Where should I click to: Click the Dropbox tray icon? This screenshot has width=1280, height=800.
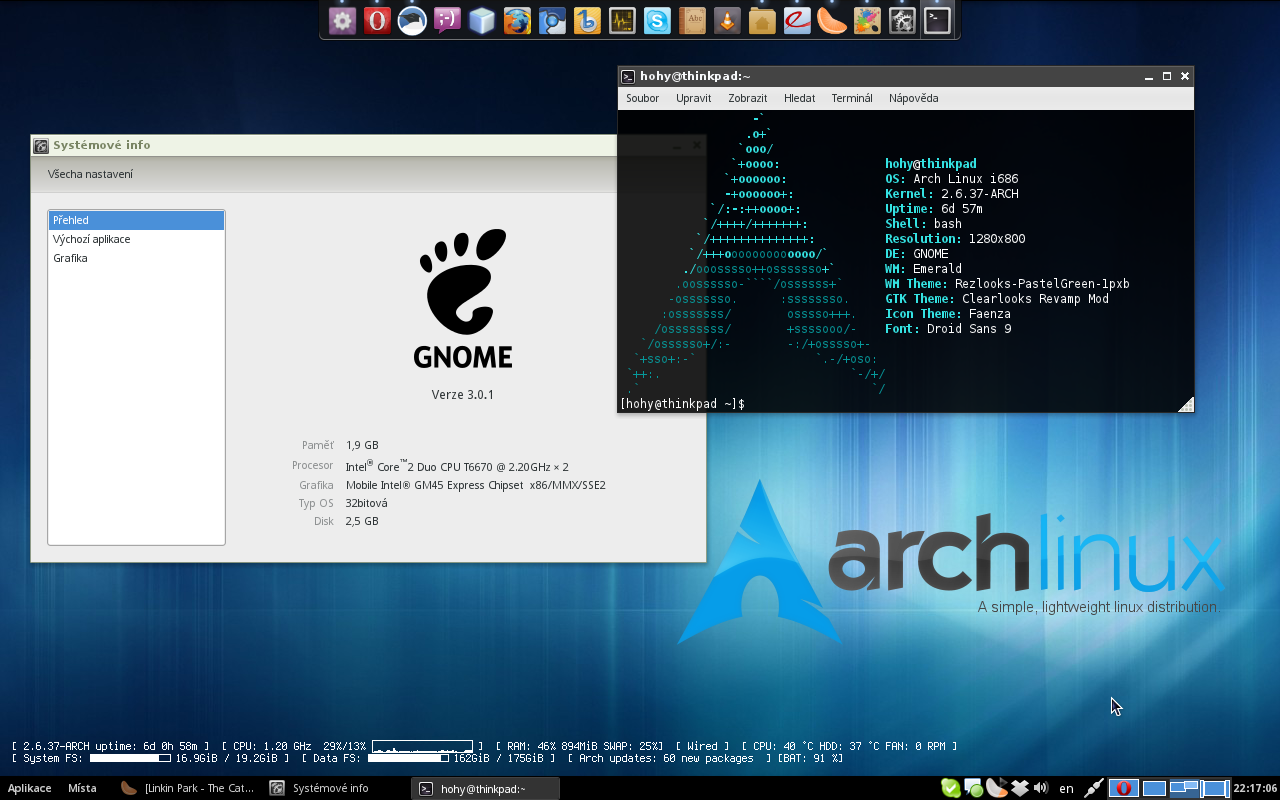tap(1020, 788)
